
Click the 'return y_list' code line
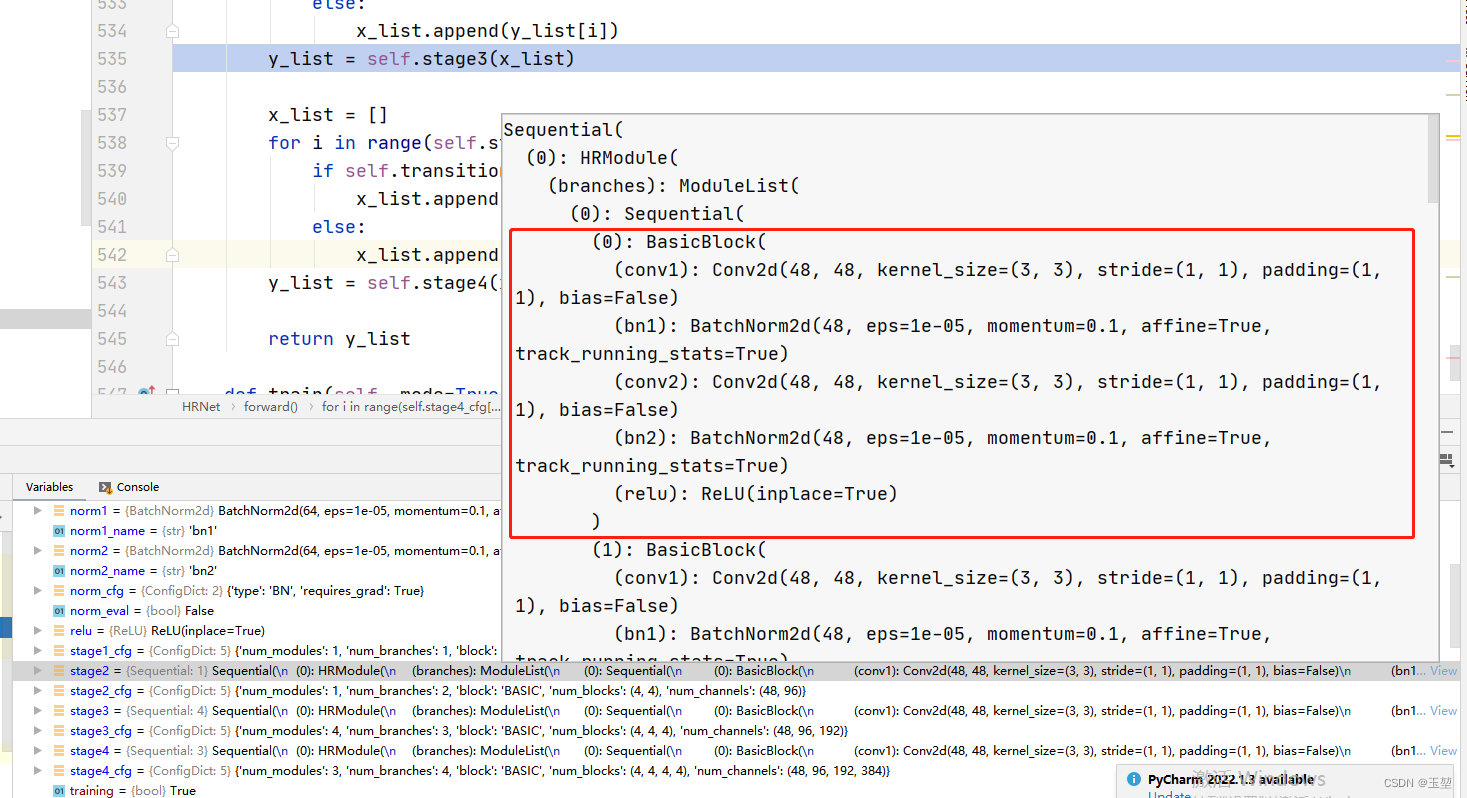339,339
